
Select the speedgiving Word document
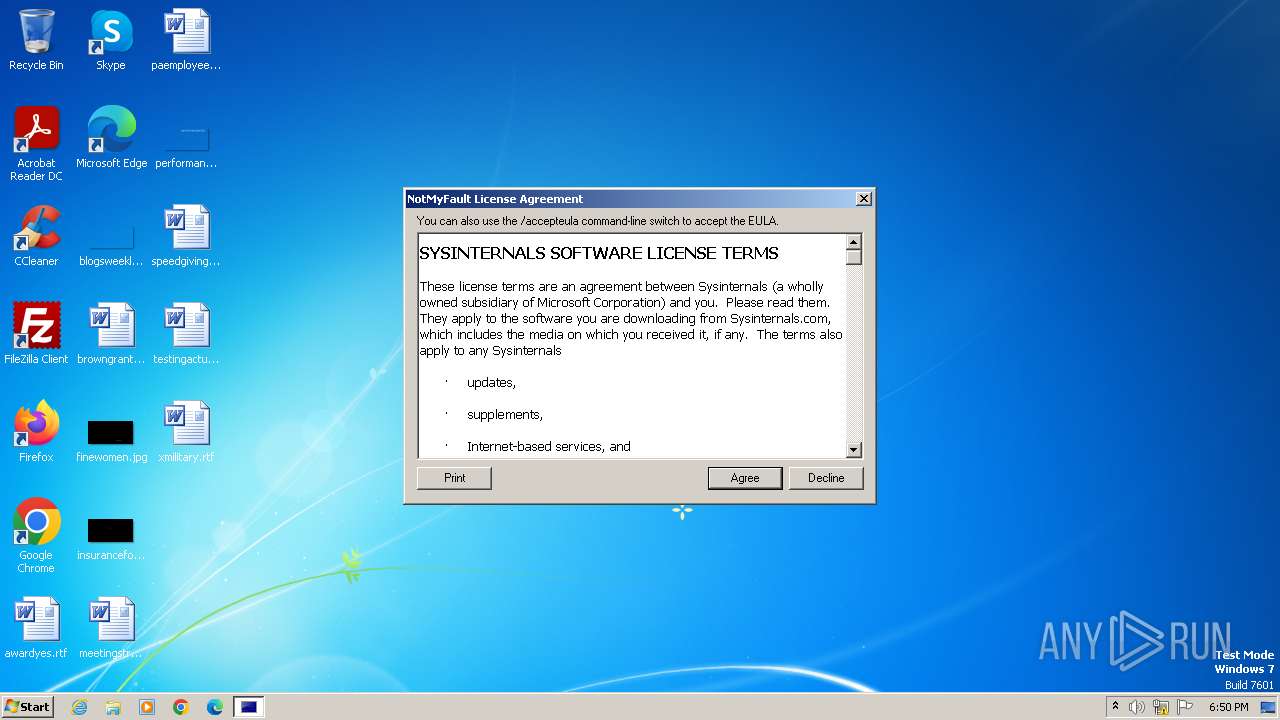(186, 235)
